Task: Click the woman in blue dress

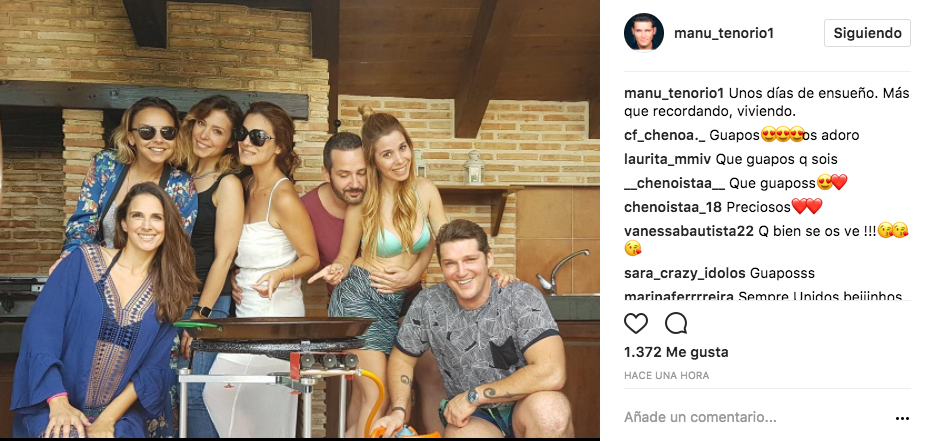Action: click(101, 315)
